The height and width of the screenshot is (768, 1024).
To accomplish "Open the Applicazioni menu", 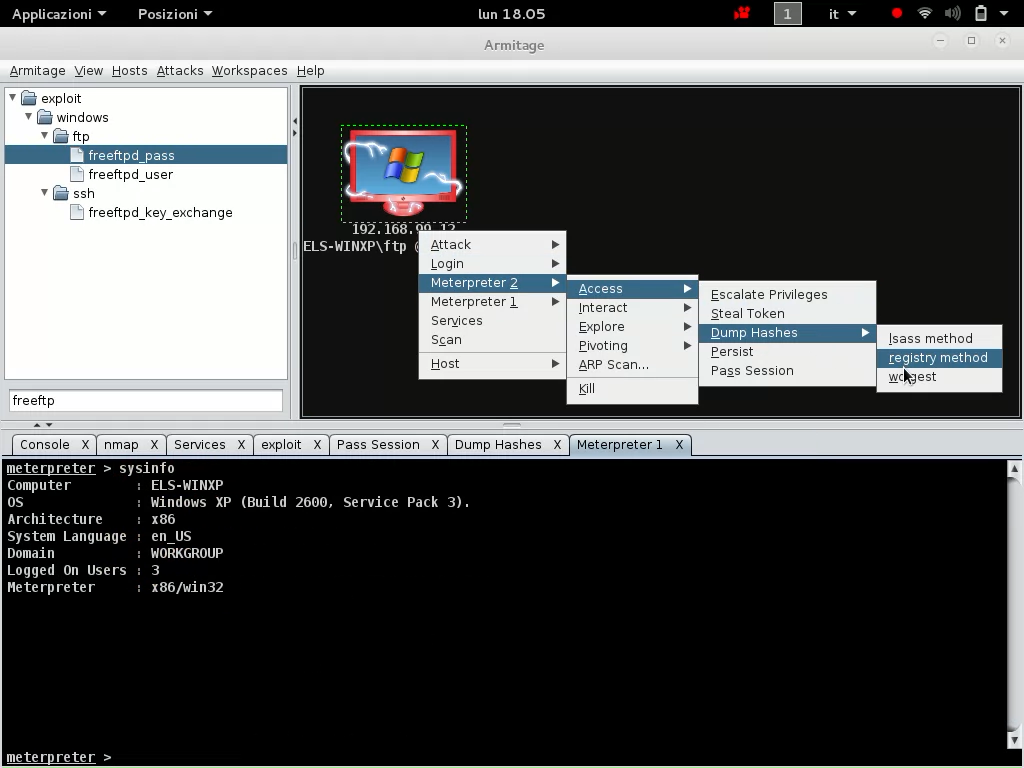I will click(59, 14).
